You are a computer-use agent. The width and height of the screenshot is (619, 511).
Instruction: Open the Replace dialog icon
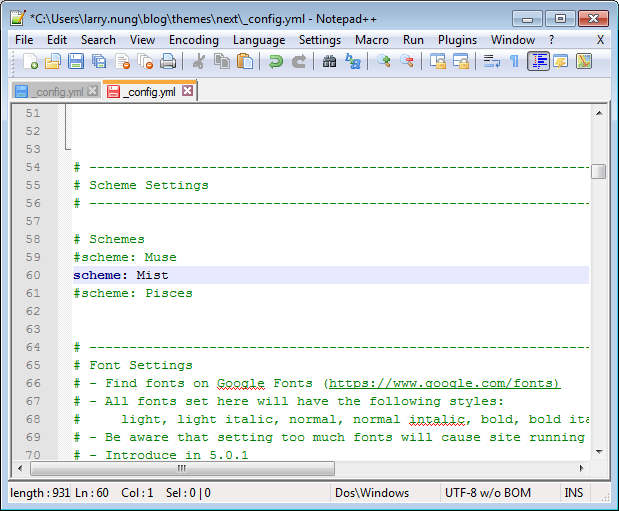[x=353, y=62]
